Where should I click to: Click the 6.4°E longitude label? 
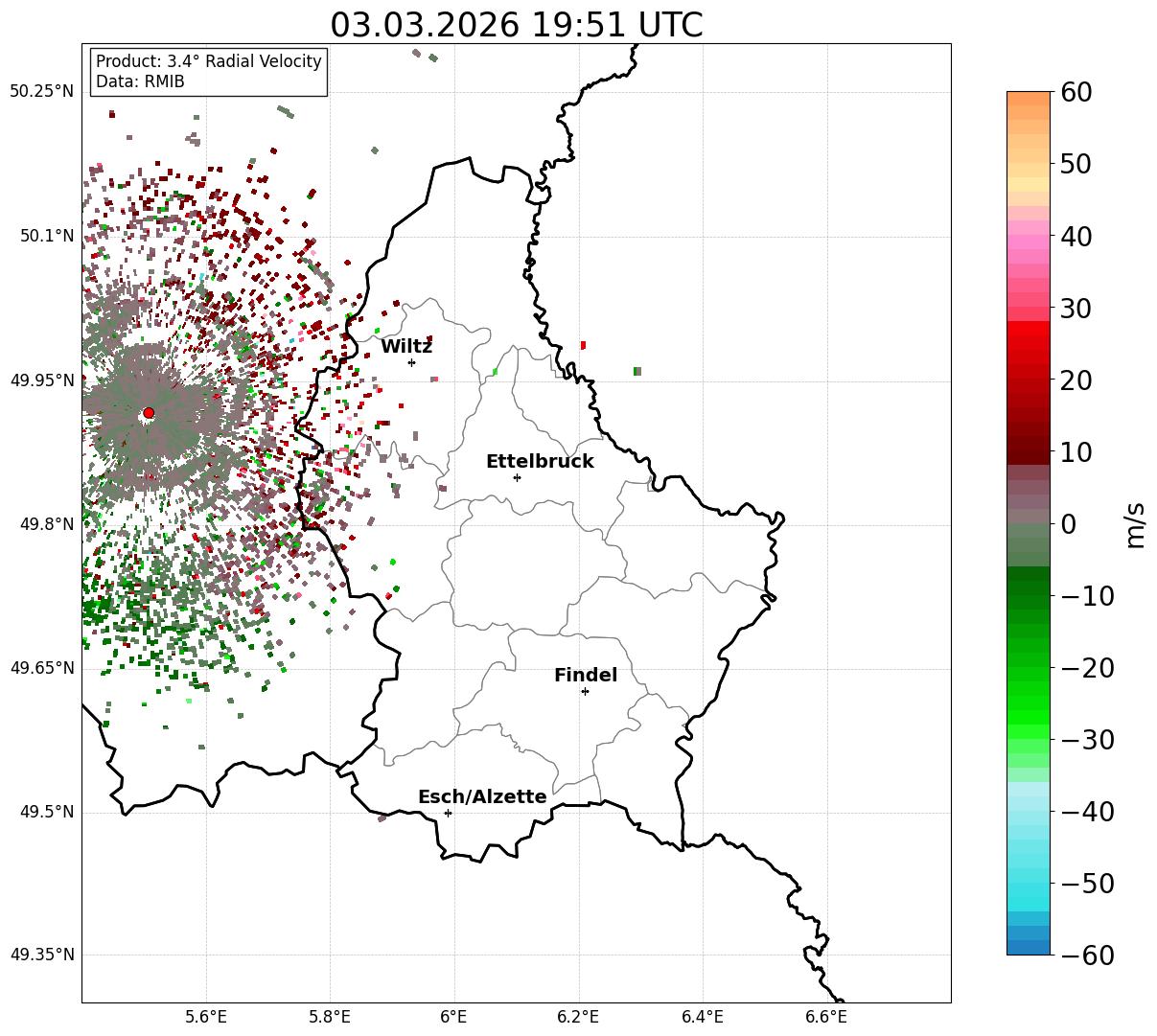coord(703,1017)
